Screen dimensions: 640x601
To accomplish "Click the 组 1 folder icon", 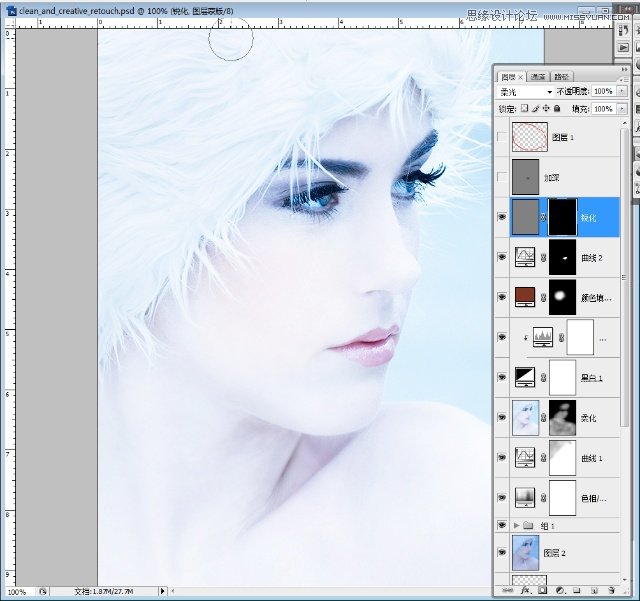I will (528, 525).
